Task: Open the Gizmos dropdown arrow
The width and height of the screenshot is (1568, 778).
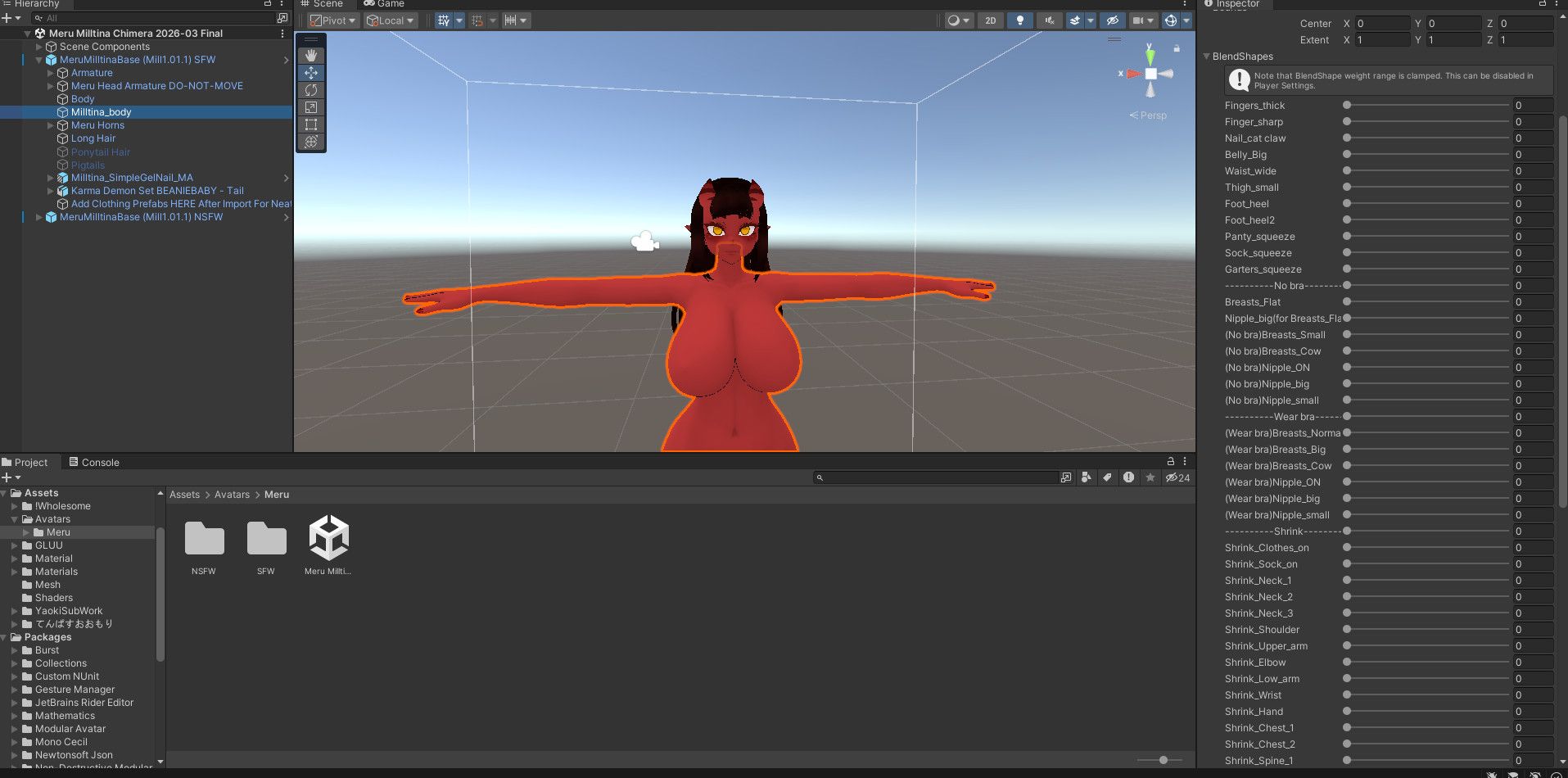Action: click(1186, 20)
